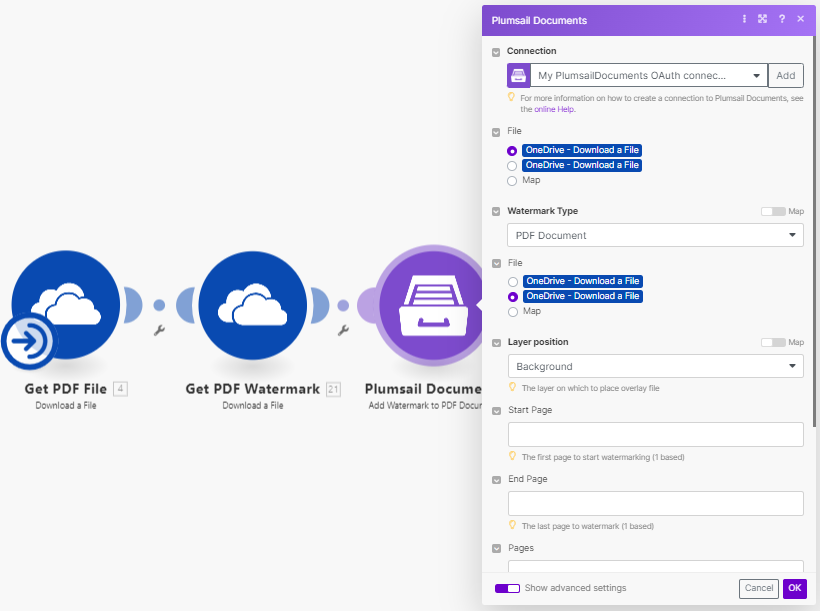Click the End Page input field
Viewport: 820px width, 611px height.
656,503
